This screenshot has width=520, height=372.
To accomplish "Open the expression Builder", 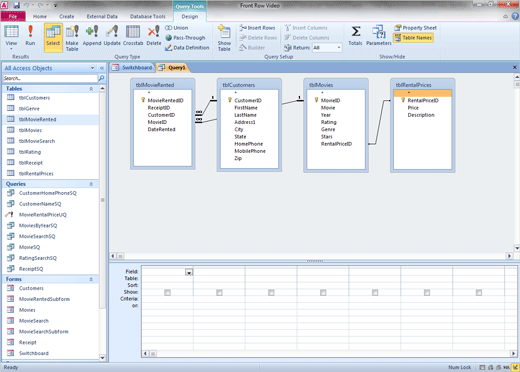I will 252,48.
